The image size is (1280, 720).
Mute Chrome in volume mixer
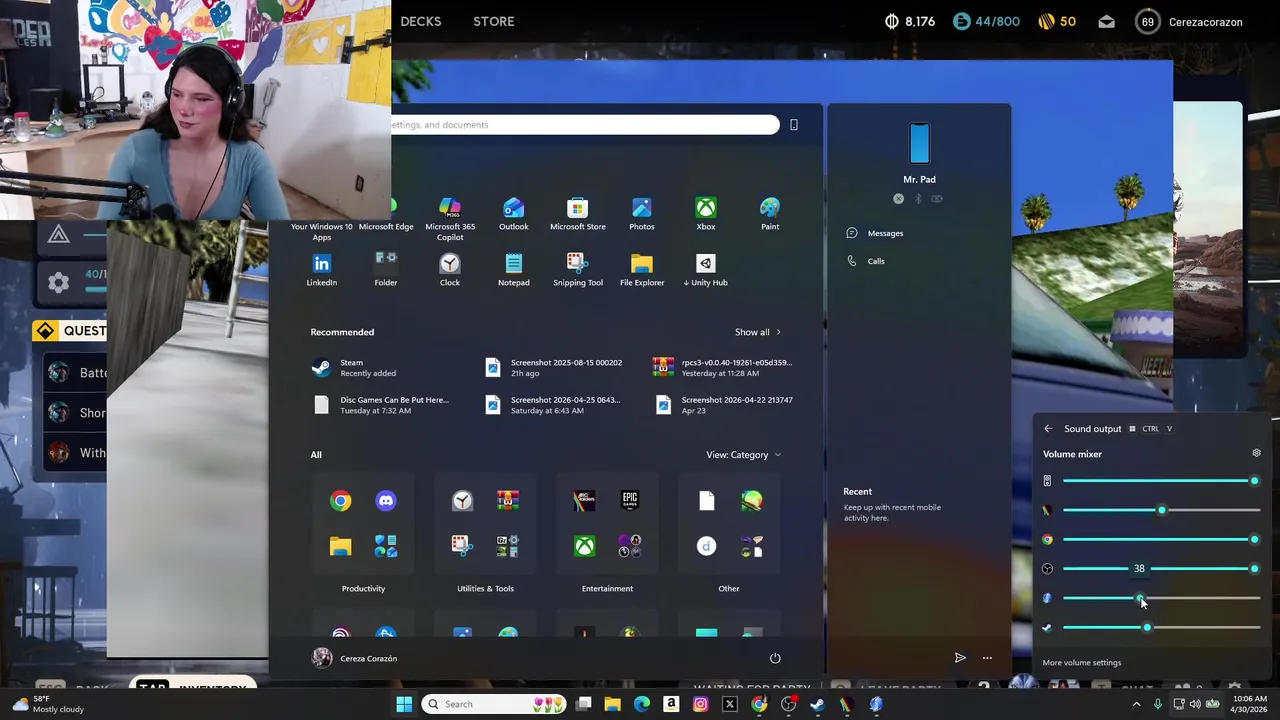(1047, 539)
